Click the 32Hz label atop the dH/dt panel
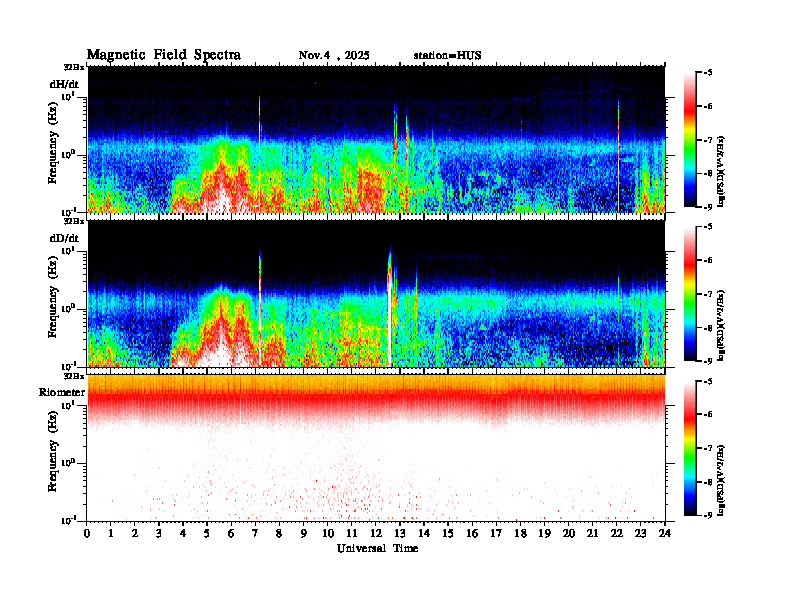Screen dimensions: 792x612 click(74, 67)
